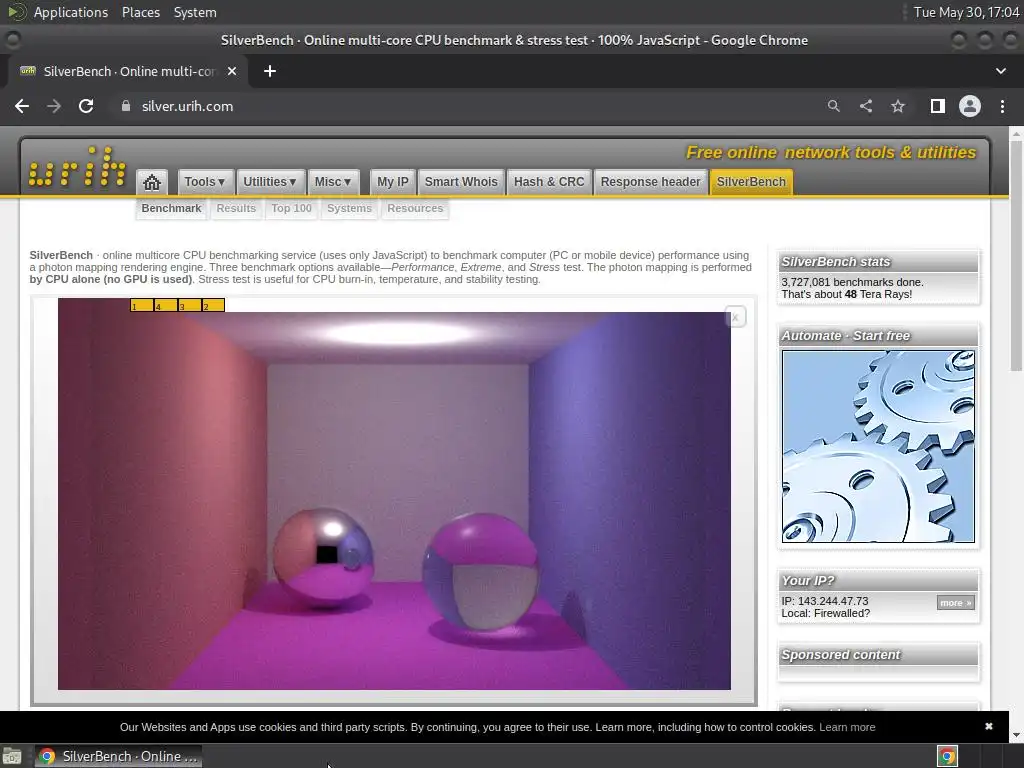Switch to the Resources sub-tab

pyautogui.click(x=415, y=208)
